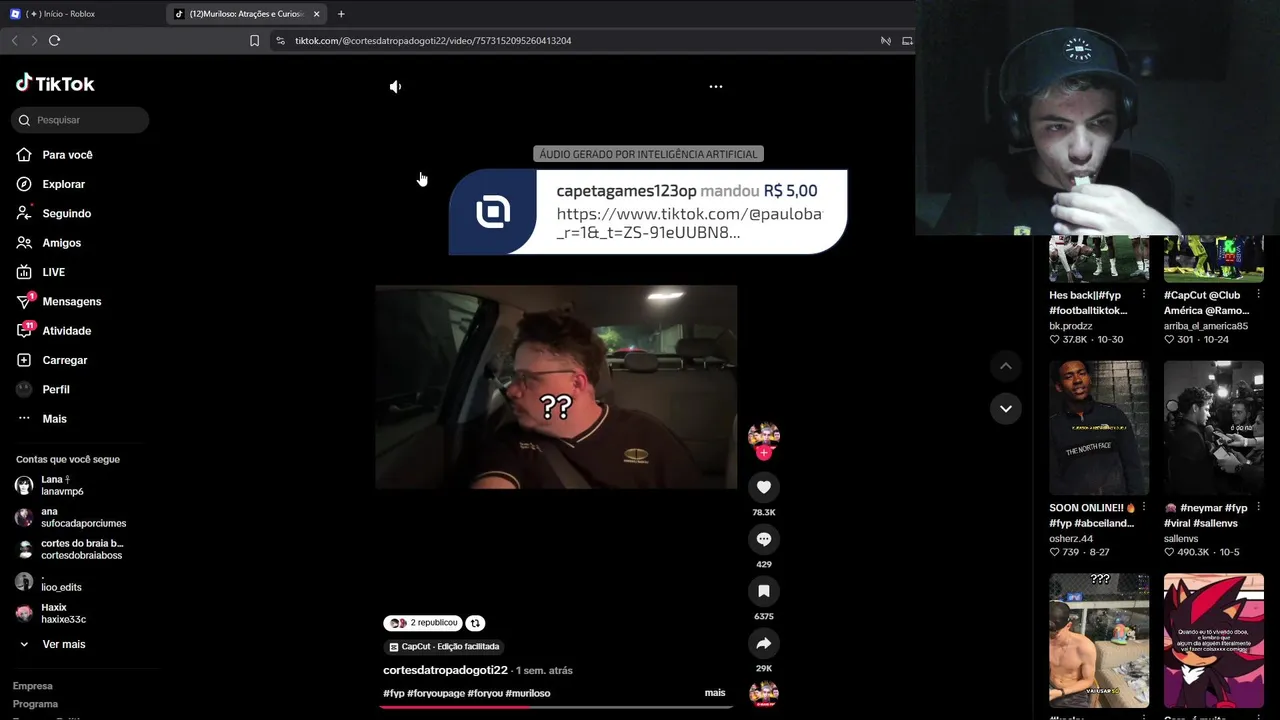Click the donation alert link from capetagames123op
This screenshot has height=720, width=1280.
[689, 223]
